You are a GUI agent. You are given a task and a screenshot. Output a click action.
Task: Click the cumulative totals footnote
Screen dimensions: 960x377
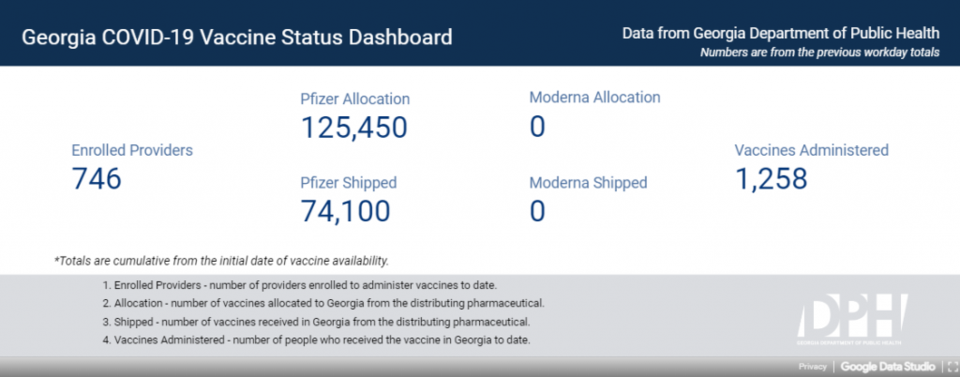point(222,261)
